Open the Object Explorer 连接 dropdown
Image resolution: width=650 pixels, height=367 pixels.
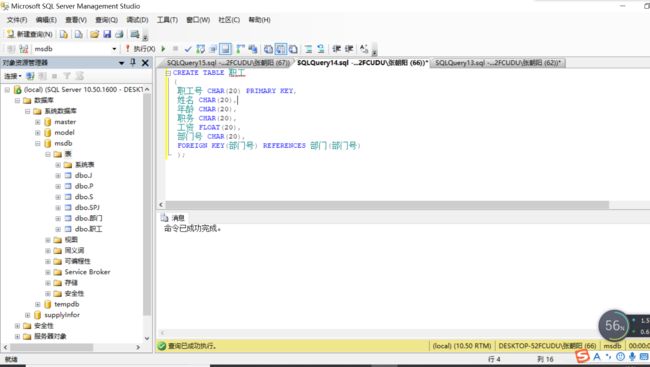tap(12, 76)
